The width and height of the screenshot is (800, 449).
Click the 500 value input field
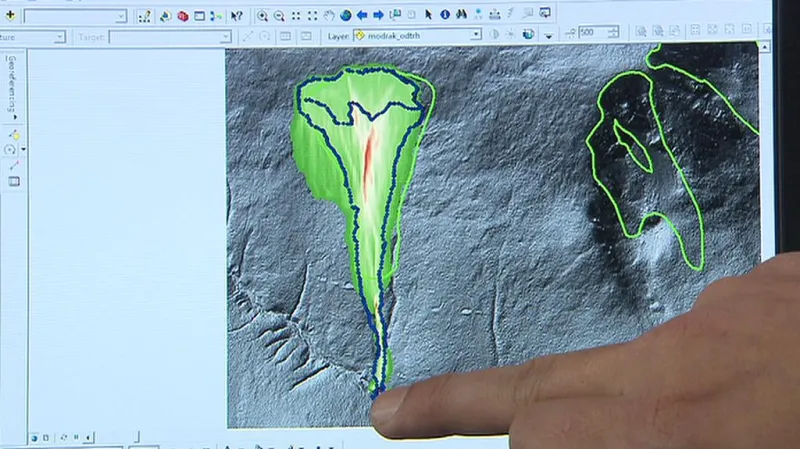tap(585, 33)
